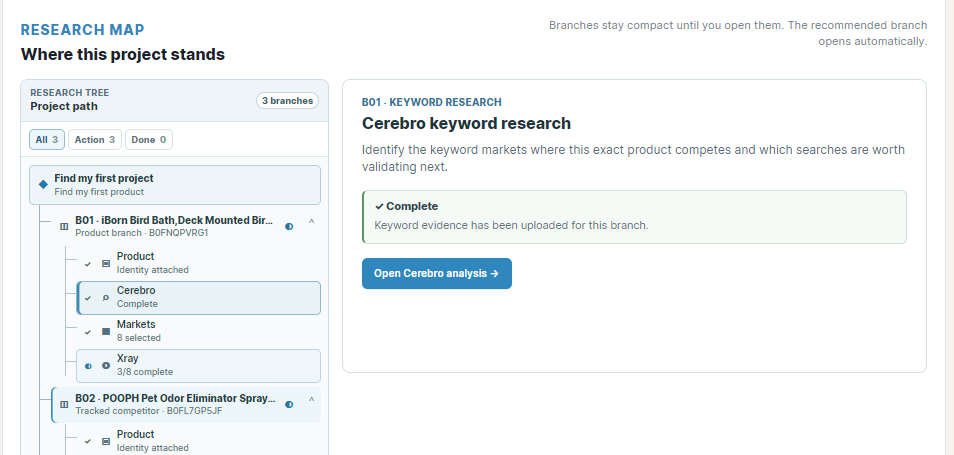Select the All 3 filter tab
The height and width of the screenshot is (455, 954).
pyautogui.click(x=47, y=140)
